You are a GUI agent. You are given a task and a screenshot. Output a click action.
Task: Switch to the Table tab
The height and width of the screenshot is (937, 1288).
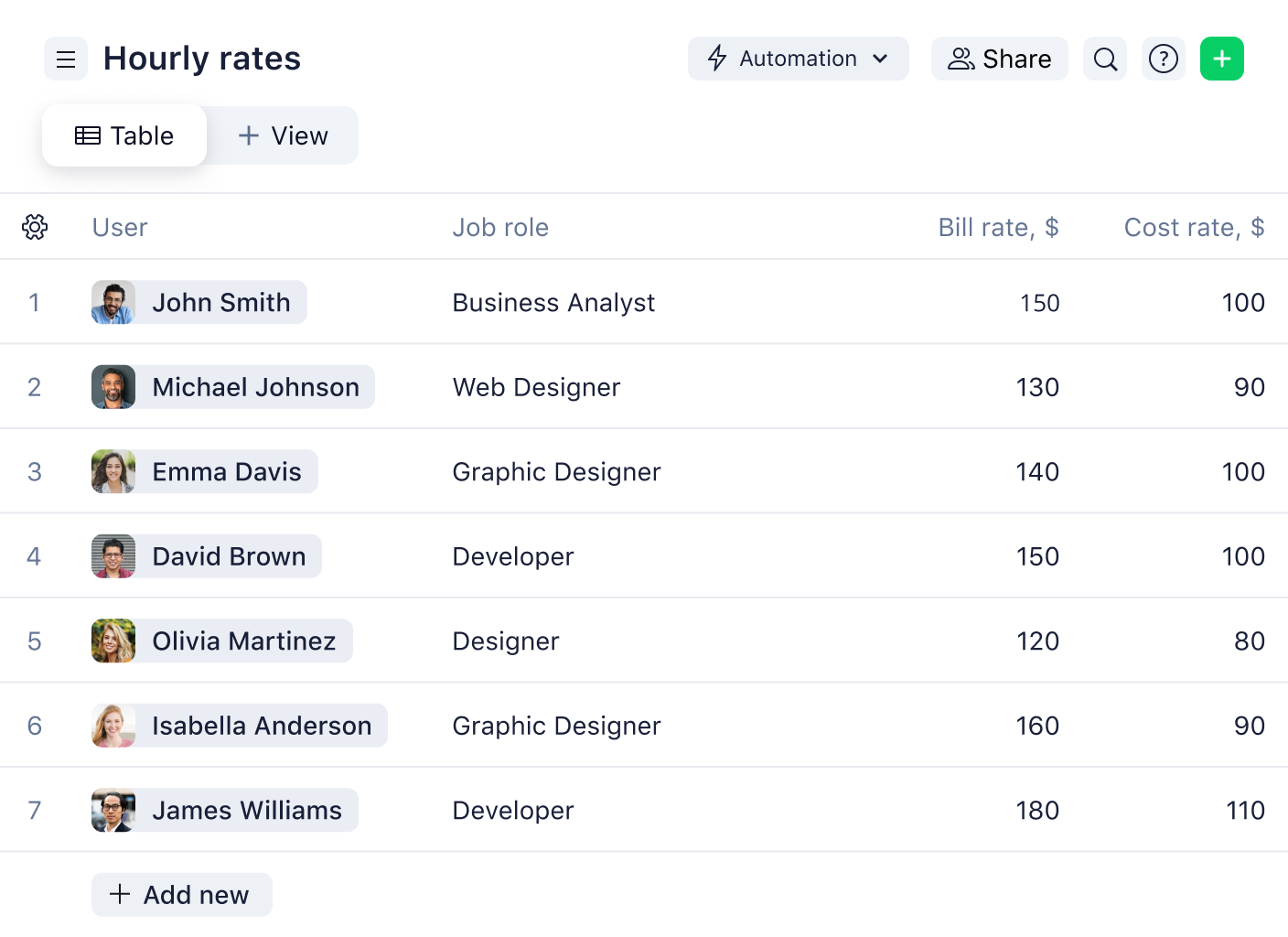click(x=123, y=135)
